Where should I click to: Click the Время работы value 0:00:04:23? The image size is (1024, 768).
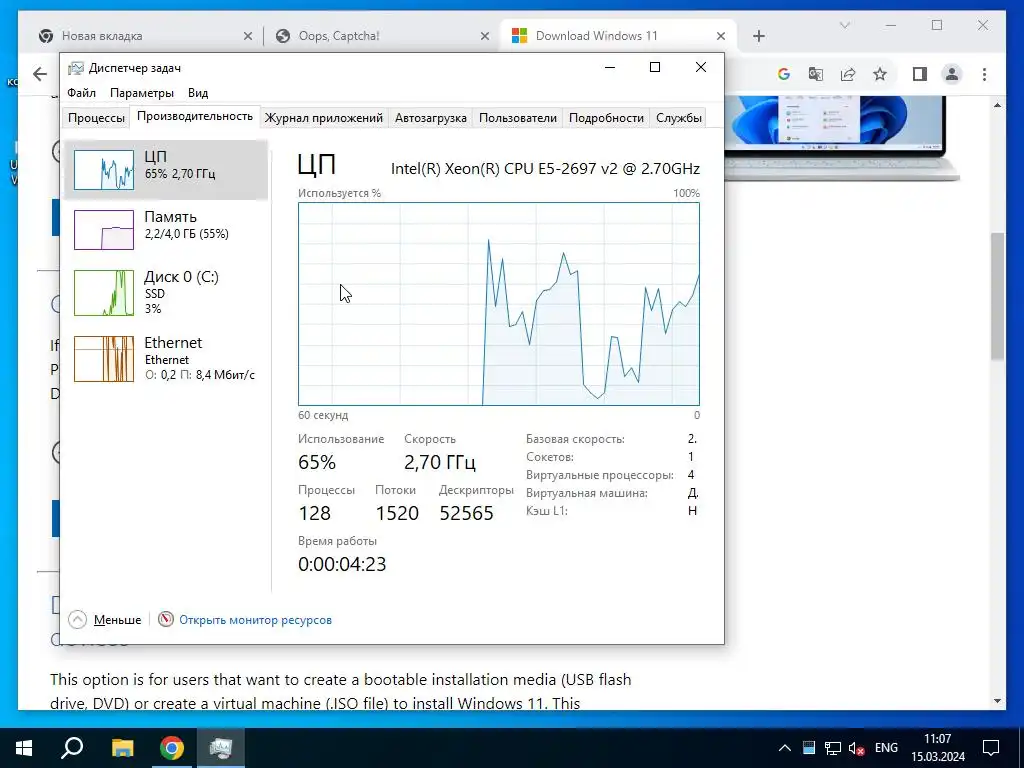pyautogui.click(x=342, y=564)
